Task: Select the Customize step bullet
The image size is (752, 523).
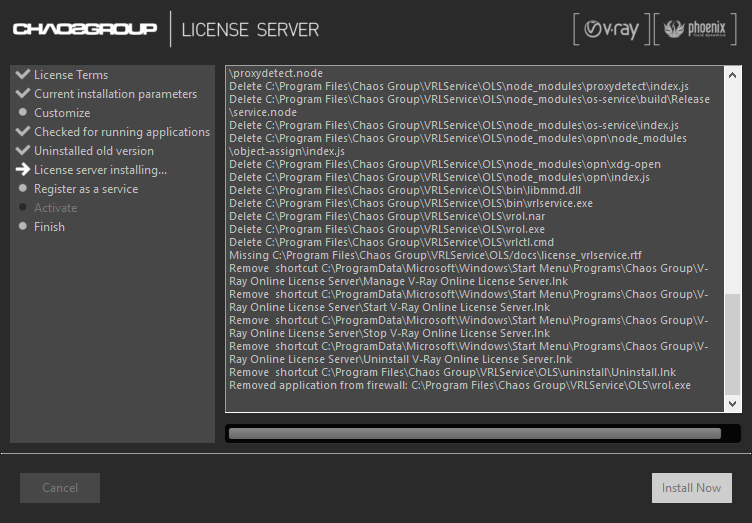Action: point(22,113)
